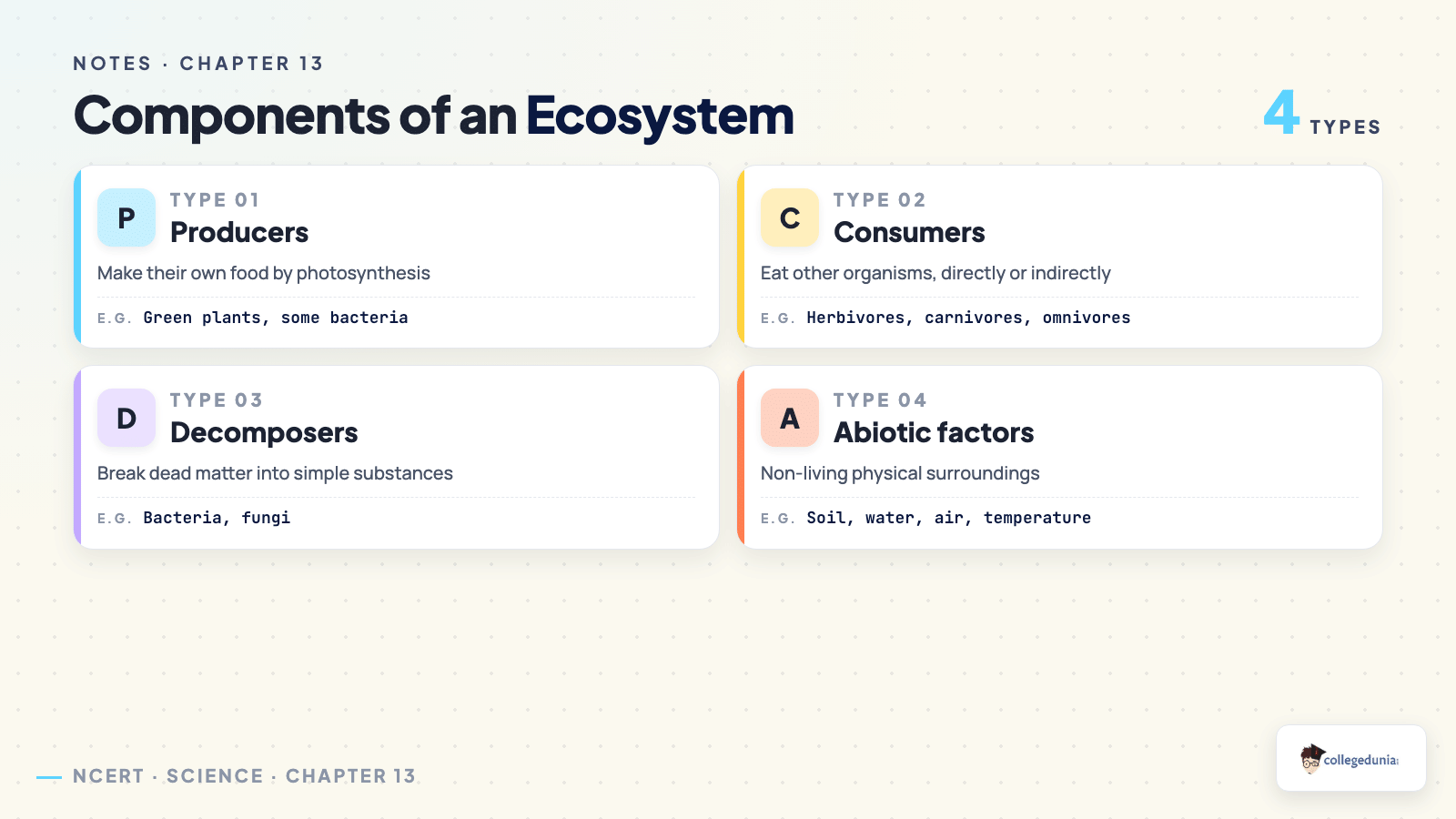Image resolution: width=1456 pixels, height=819 pixels.
Task: Click the yellow C icon for Consumers
Action: pyautogui.click(x=790, y=217)
